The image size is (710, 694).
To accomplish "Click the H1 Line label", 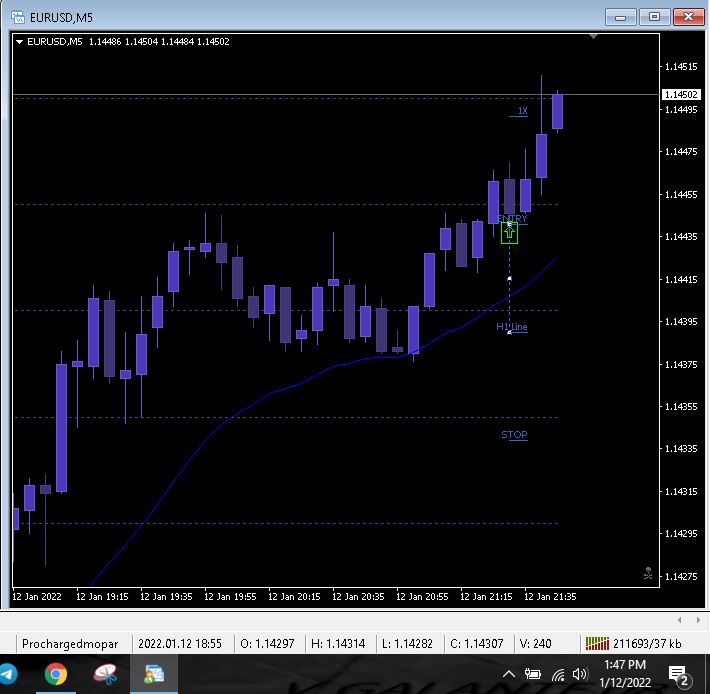I will point(512,326).
